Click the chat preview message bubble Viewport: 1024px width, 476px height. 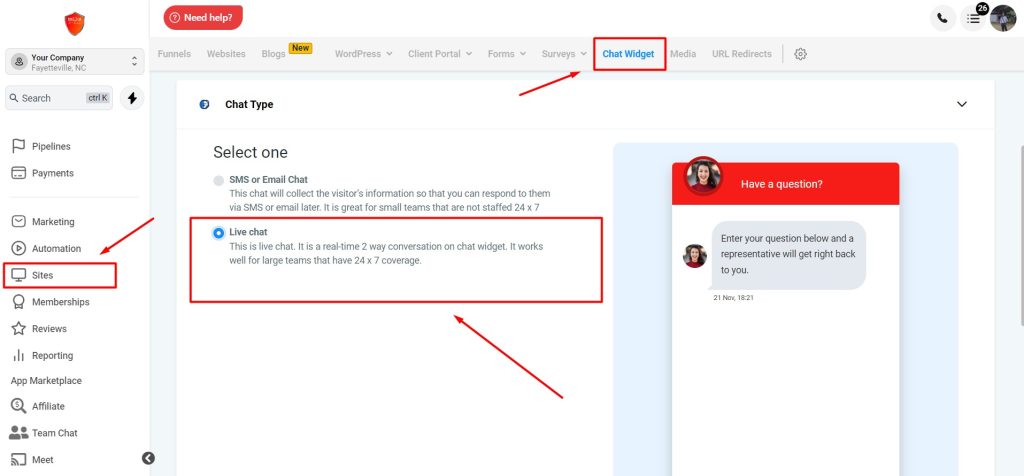pyautogui.click(x=788, y=255)
